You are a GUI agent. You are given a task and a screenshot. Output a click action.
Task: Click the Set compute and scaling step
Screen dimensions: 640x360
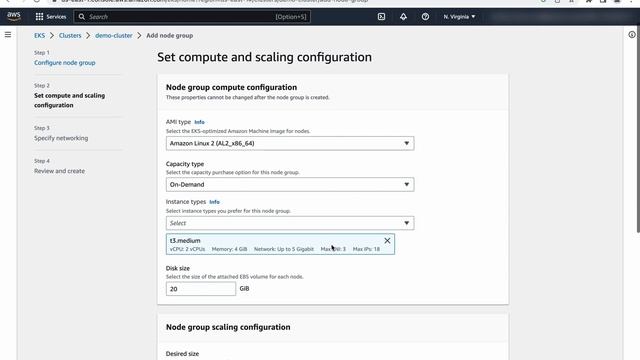tap(69, 100)
